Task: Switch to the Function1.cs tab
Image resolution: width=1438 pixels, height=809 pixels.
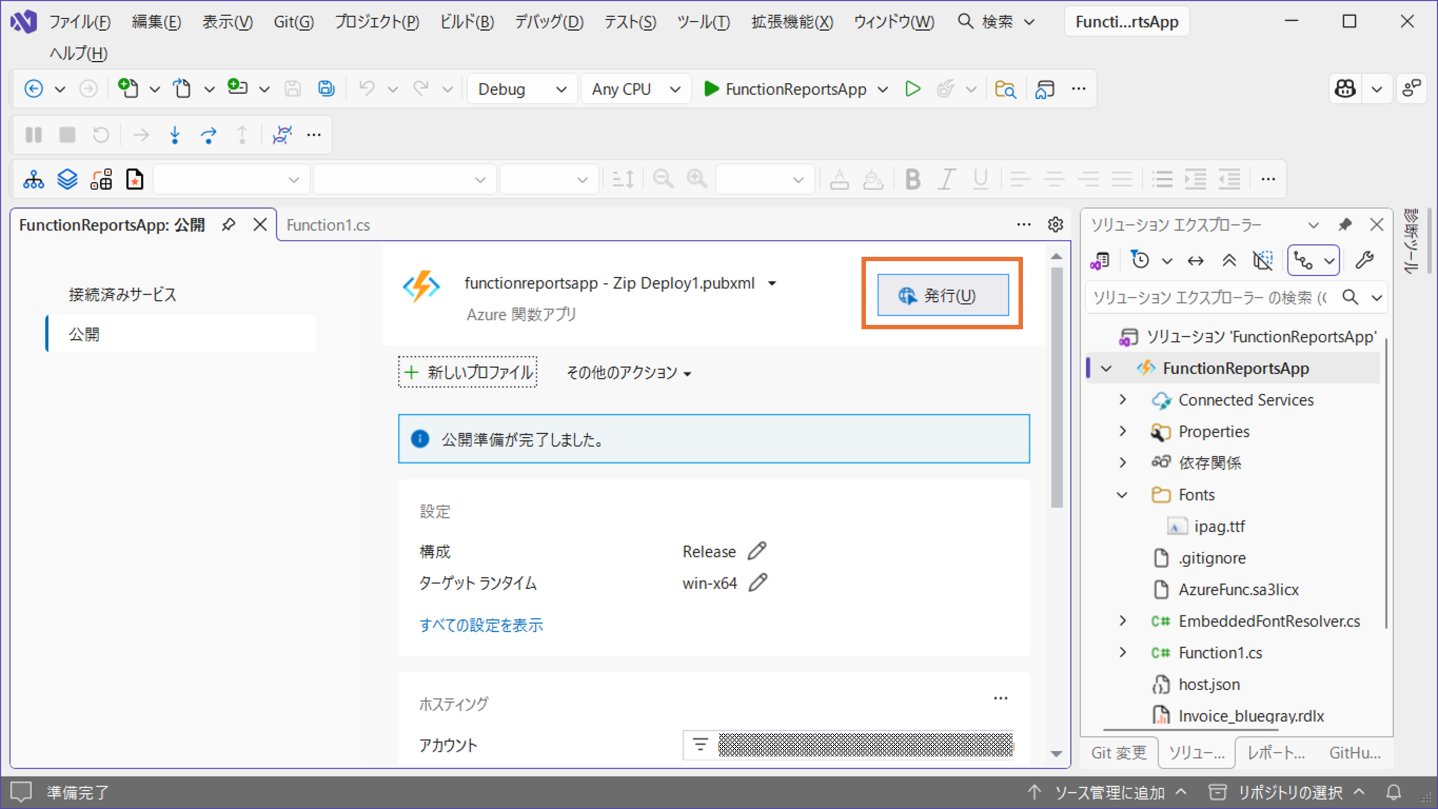Action: click(328, 224)
